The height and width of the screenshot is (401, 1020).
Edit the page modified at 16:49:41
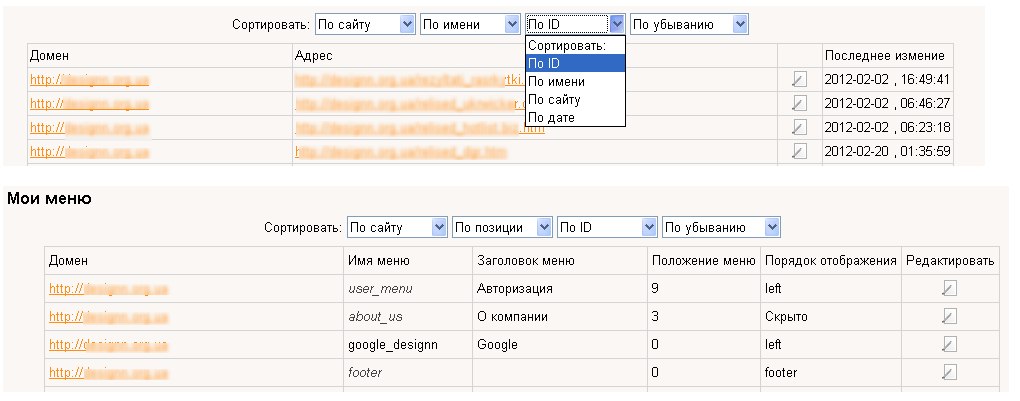[x=799, y=79]
